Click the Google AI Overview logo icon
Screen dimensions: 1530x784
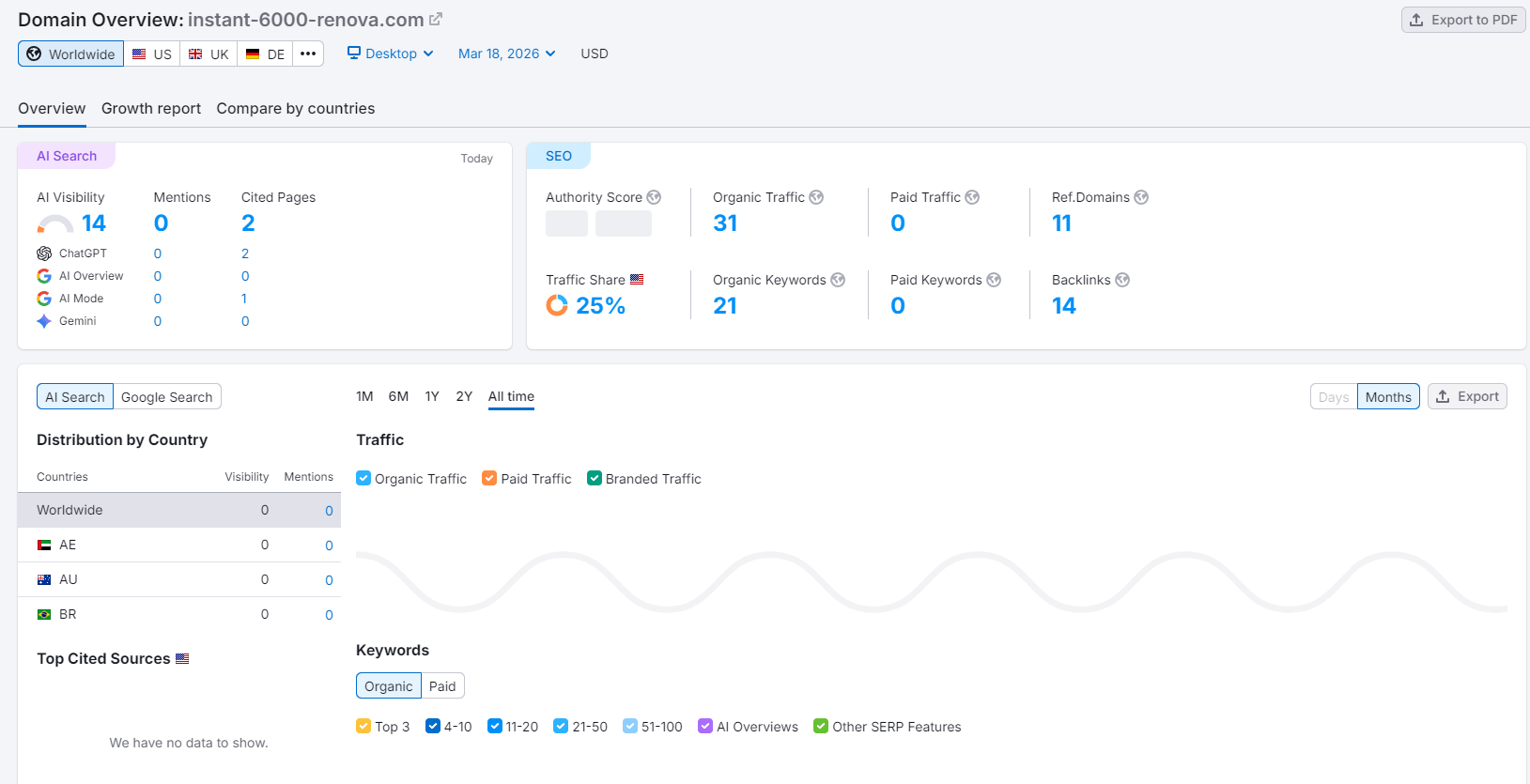pos(44,276)
